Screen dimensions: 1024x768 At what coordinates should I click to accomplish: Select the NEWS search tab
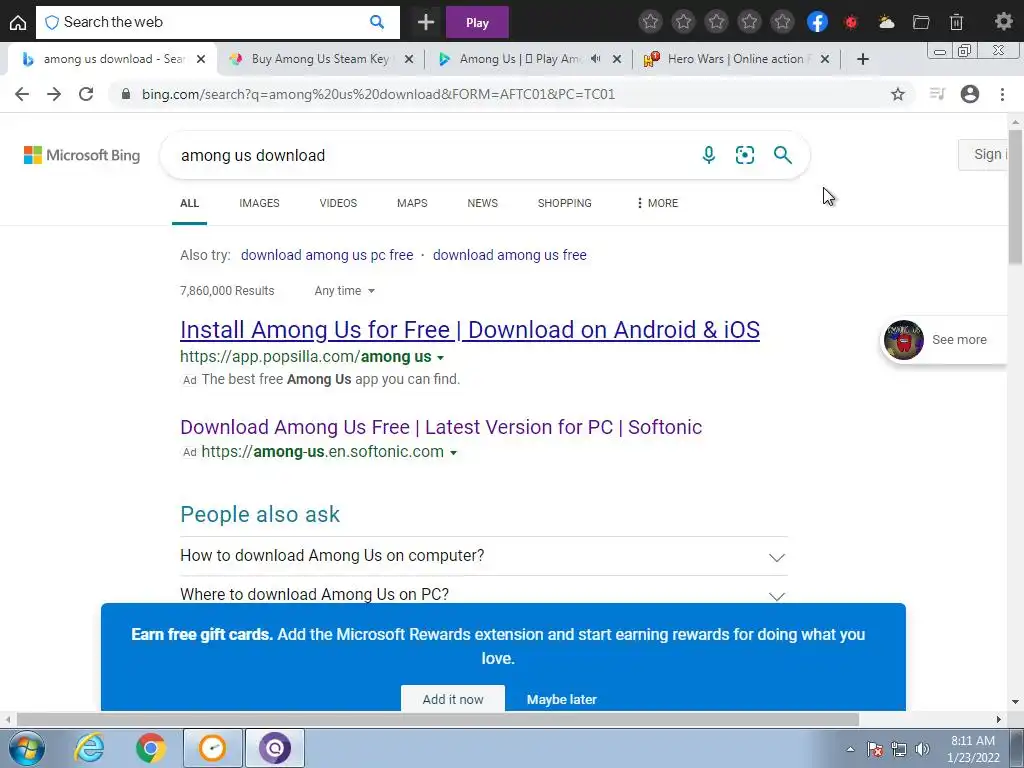[x=483, y=203]
